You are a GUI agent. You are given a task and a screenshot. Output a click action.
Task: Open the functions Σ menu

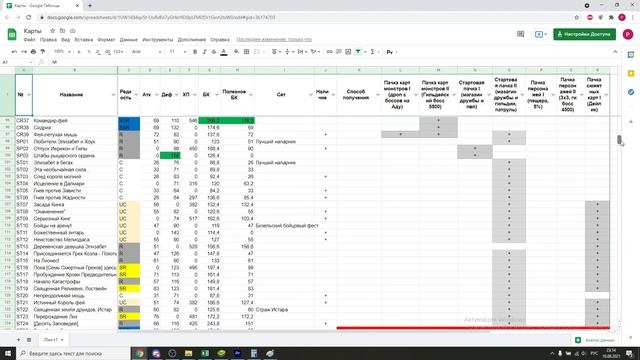pyautogui.click(x=373, y=52)
